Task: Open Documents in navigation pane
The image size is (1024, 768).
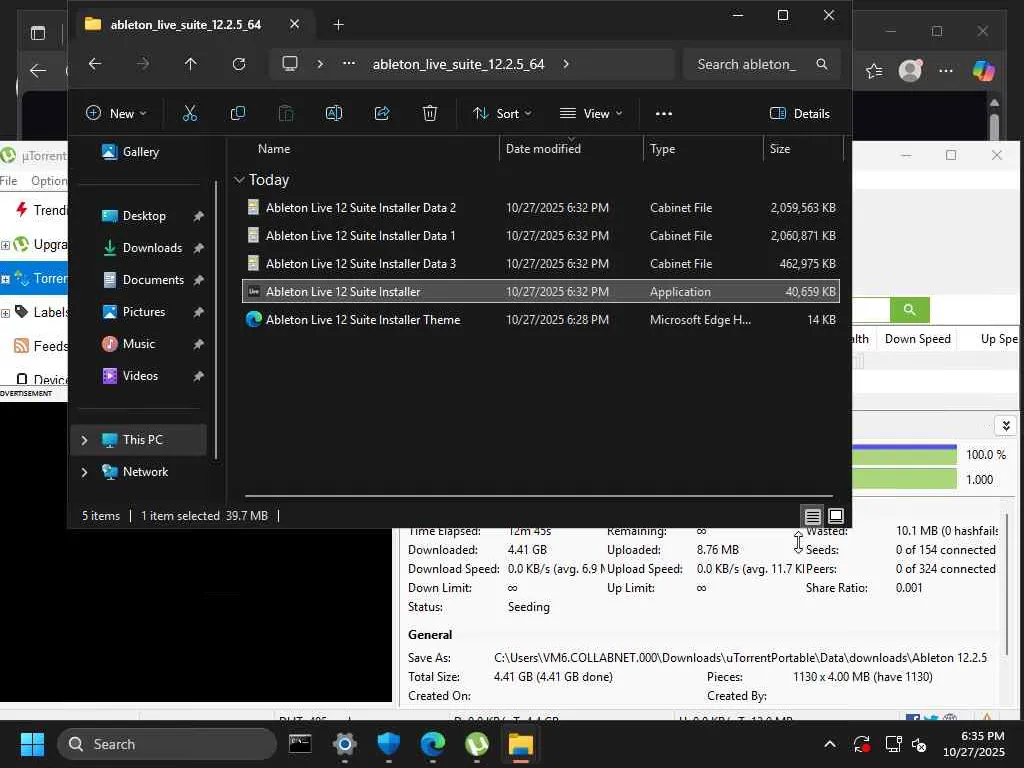Action: pos(153,280)
